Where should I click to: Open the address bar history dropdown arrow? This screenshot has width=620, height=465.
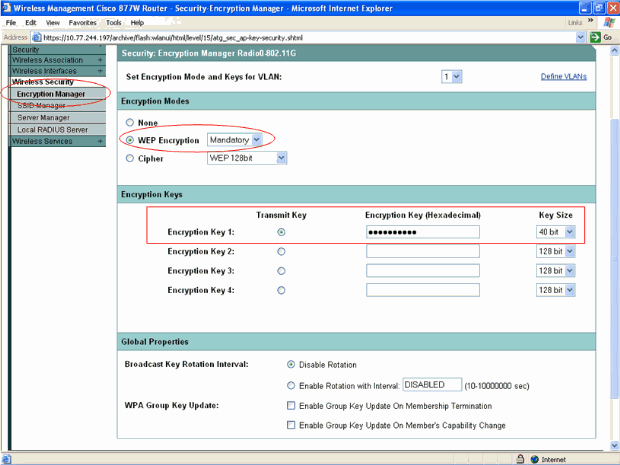coord(580,38)
